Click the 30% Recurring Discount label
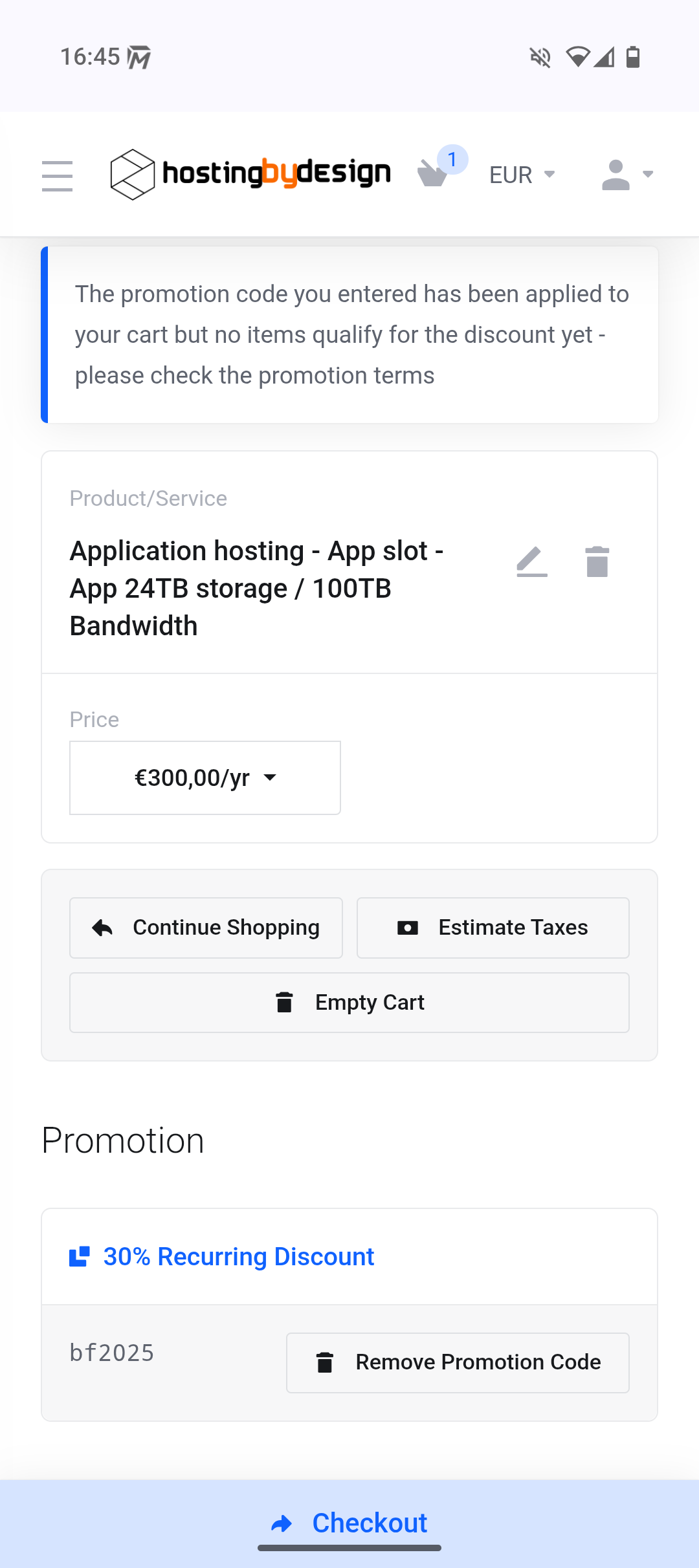Viewport: 699px width, 1568px height. tap(238, 1256)
